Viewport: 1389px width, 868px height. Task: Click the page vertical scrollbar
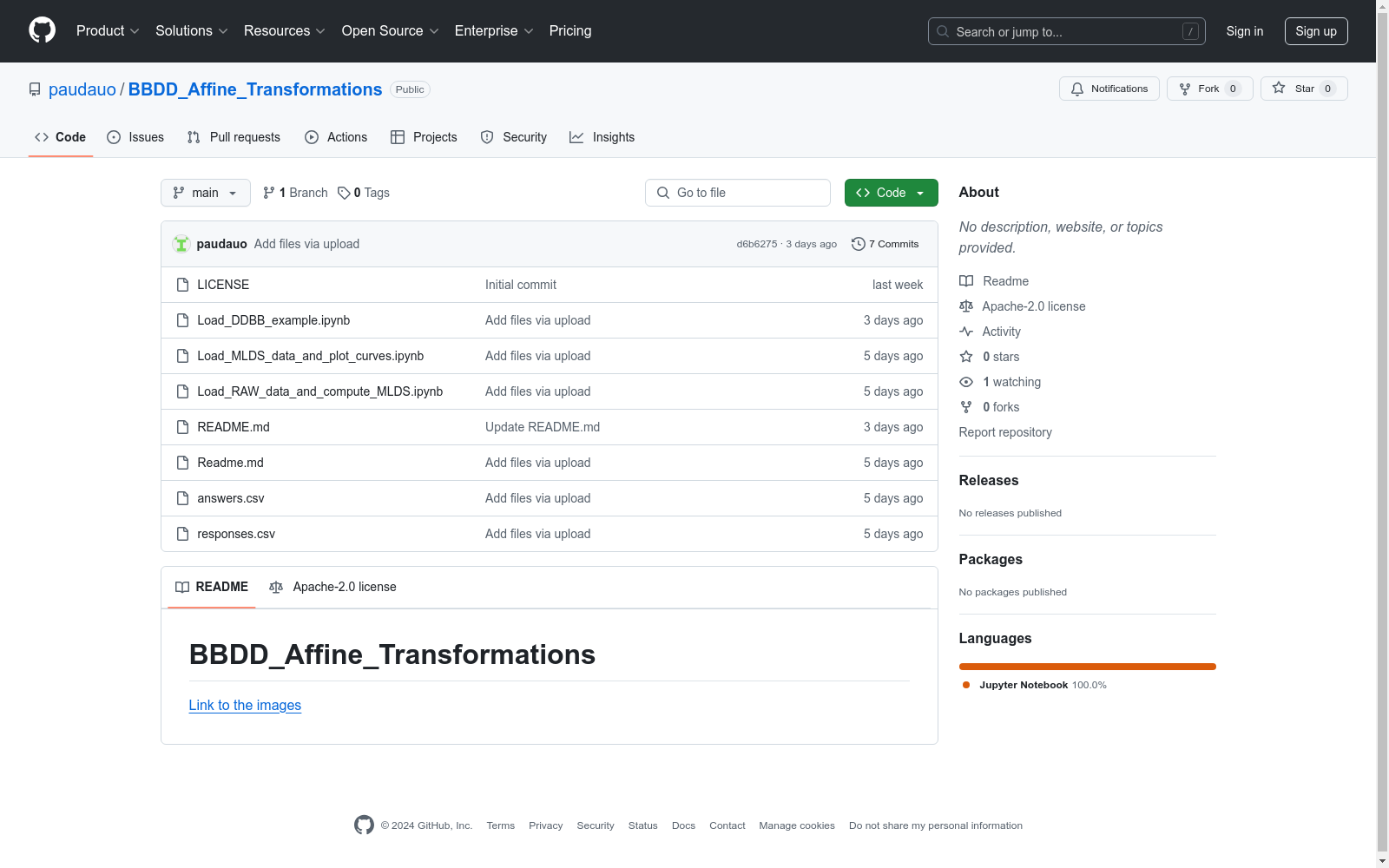tap(1382, 434)
